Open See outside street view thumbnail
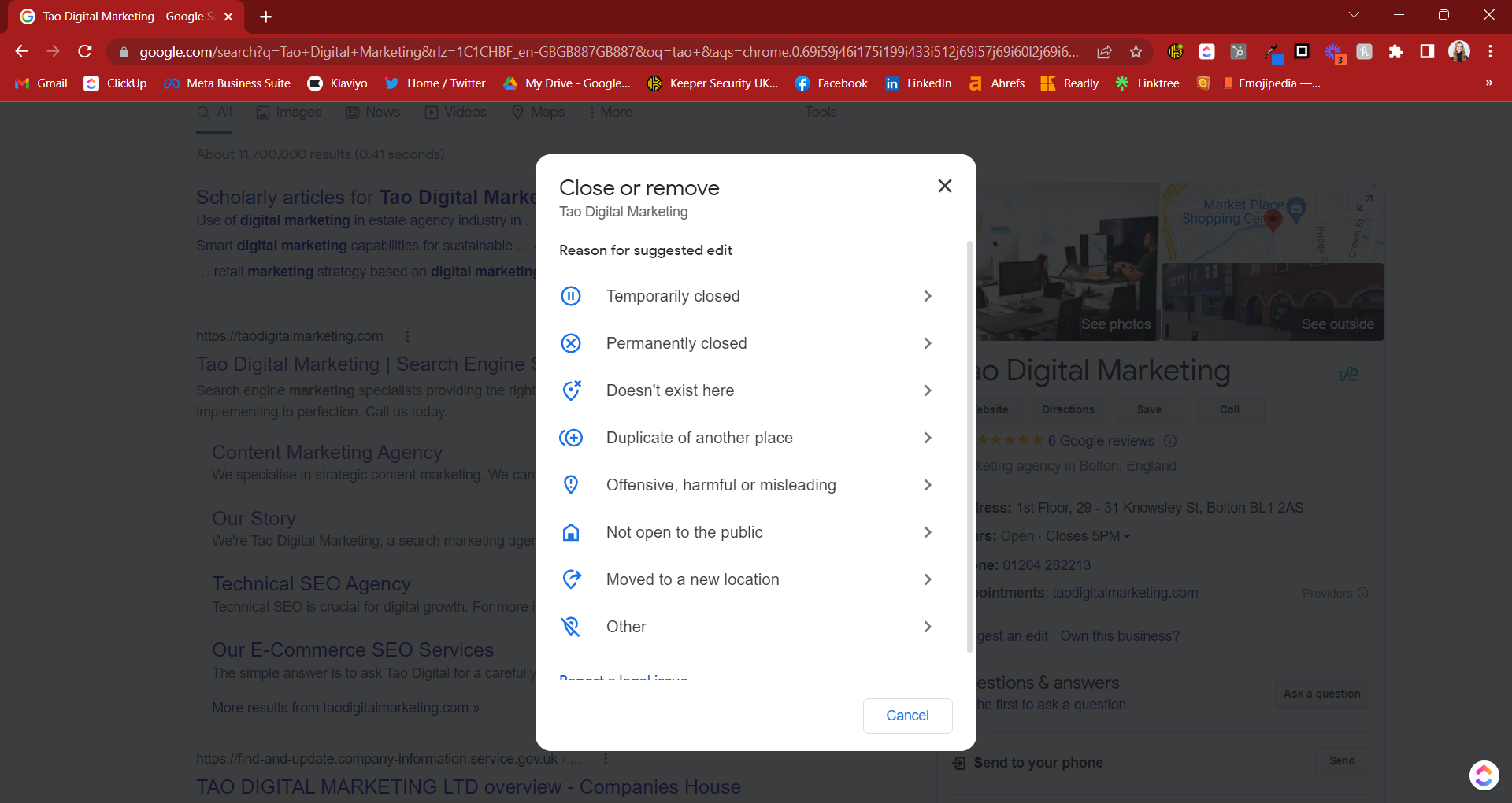1512x803 pixels. pyautogui.click(x=1273, y=302)
